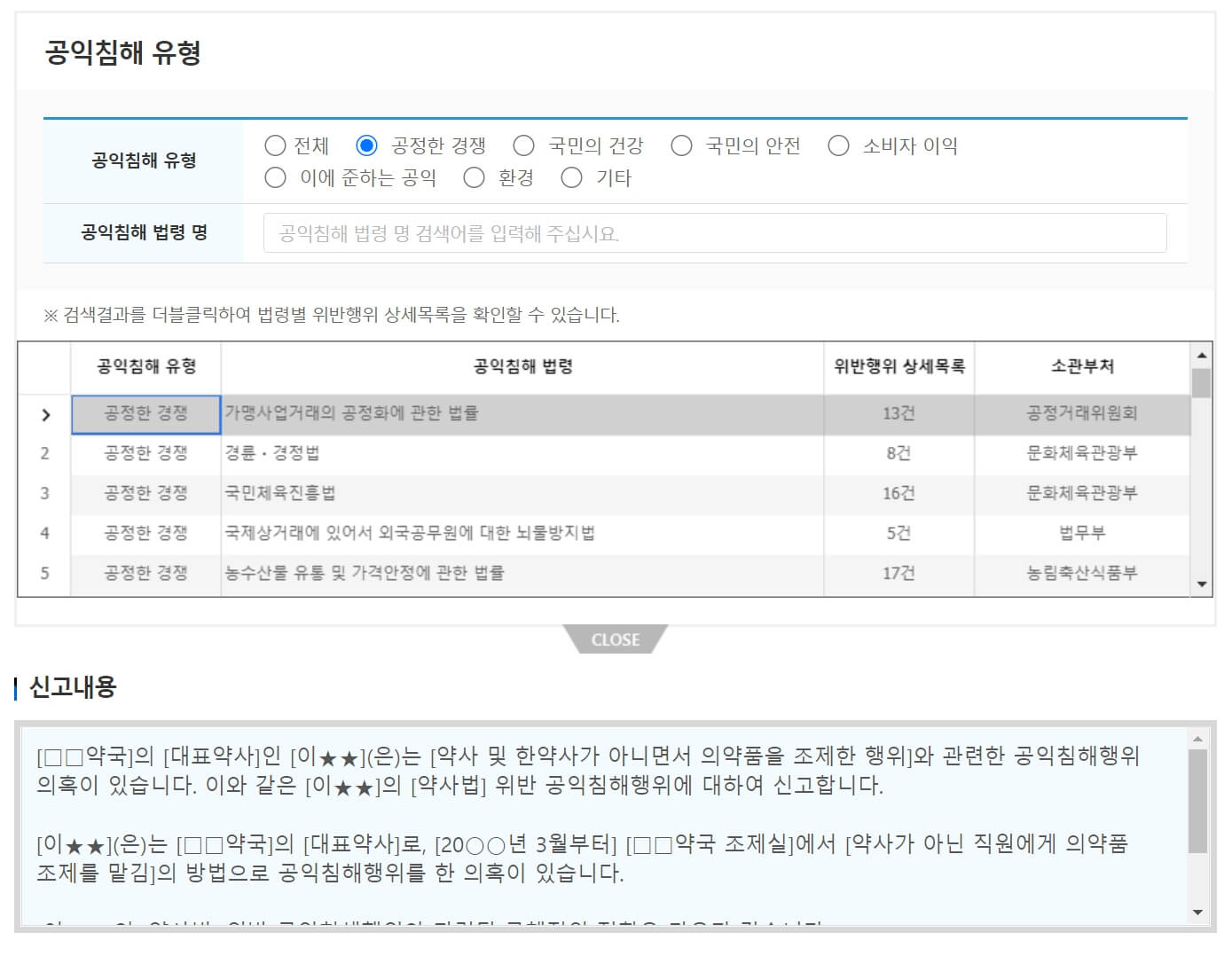
Task: Select the 가맹사업거래의 공정화에 관한 법률 row
Action: tap(523, 412)
